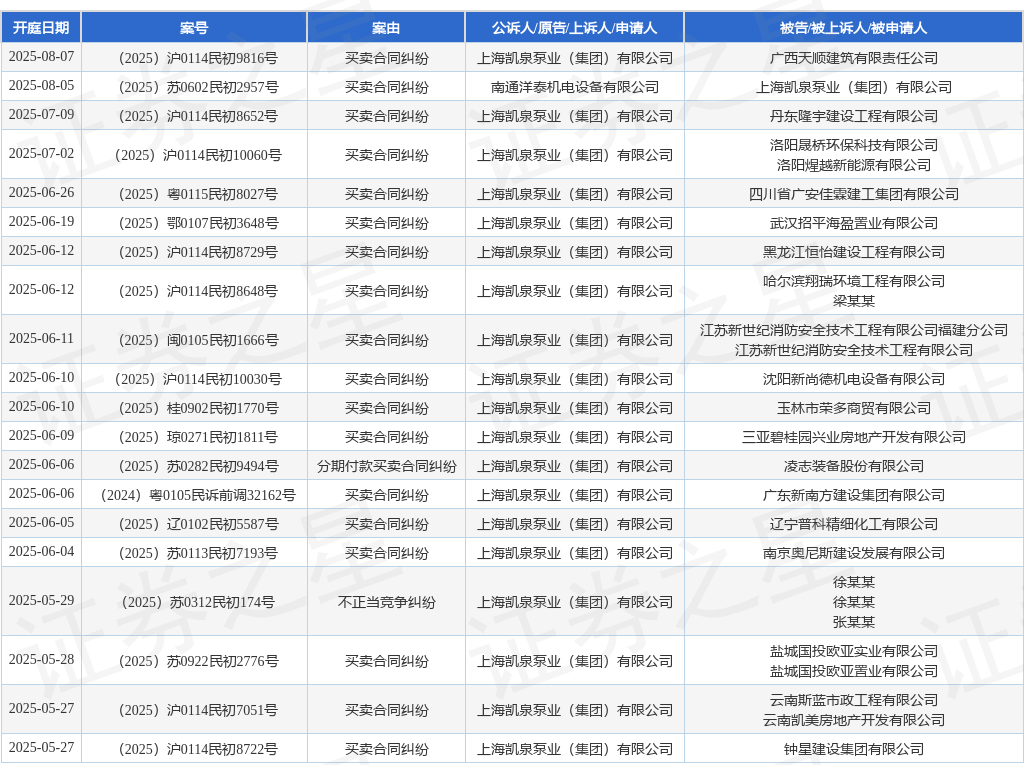Click defendant 南京奥尼斯建设发展有限公司
The height and width of the screenshot is (765, 1024).
click(x=854, y=553)
